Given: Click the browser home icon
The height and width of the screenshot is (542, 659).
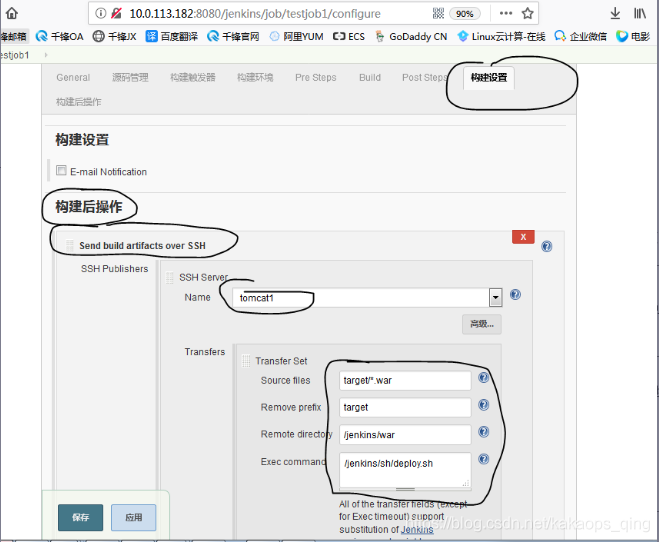Looking at the screenshot, I should pos(12,14).
